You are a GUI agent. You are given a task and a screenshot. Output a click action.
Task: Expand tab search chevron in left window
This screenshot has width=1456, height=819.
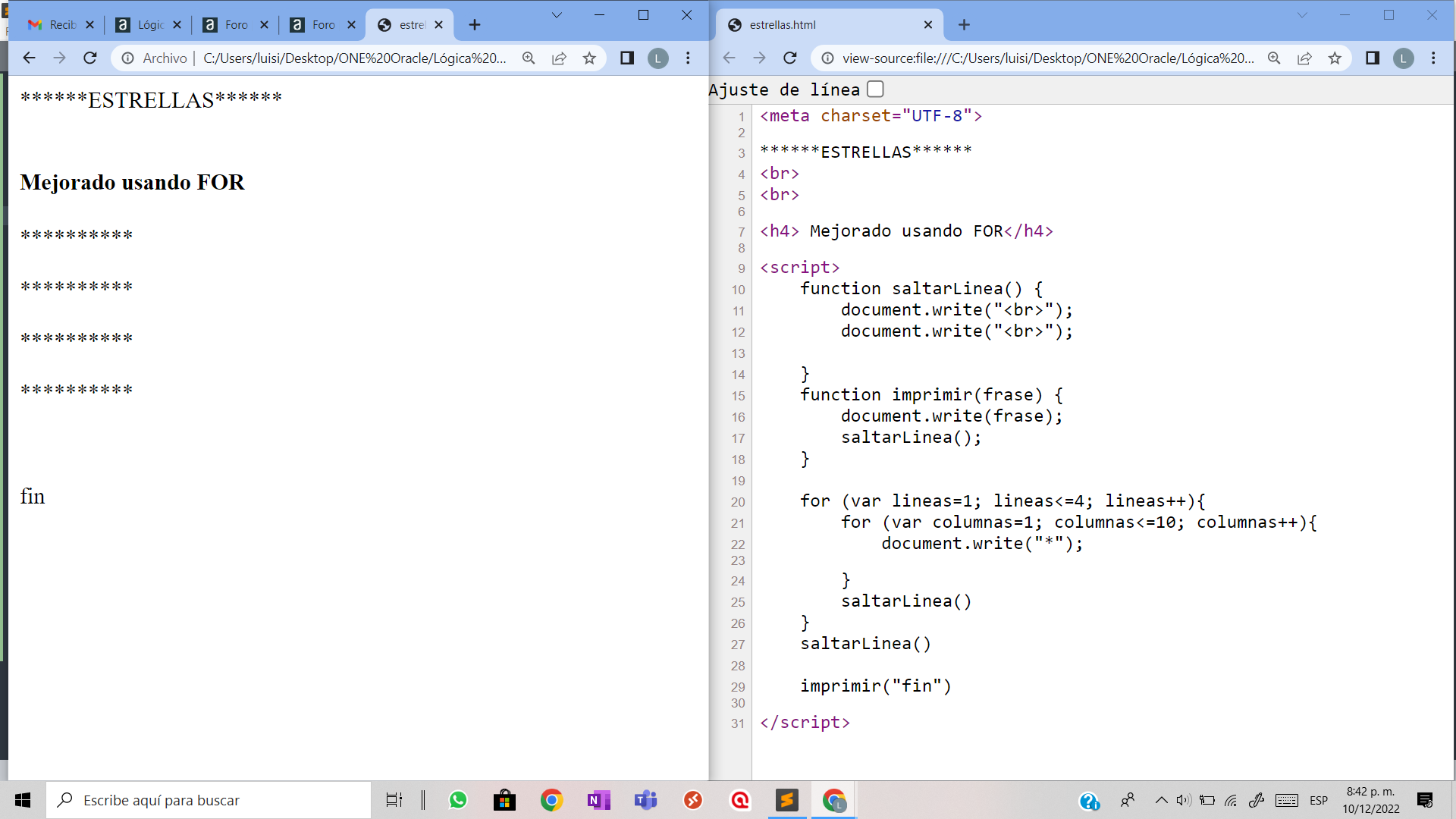point(557,15)
